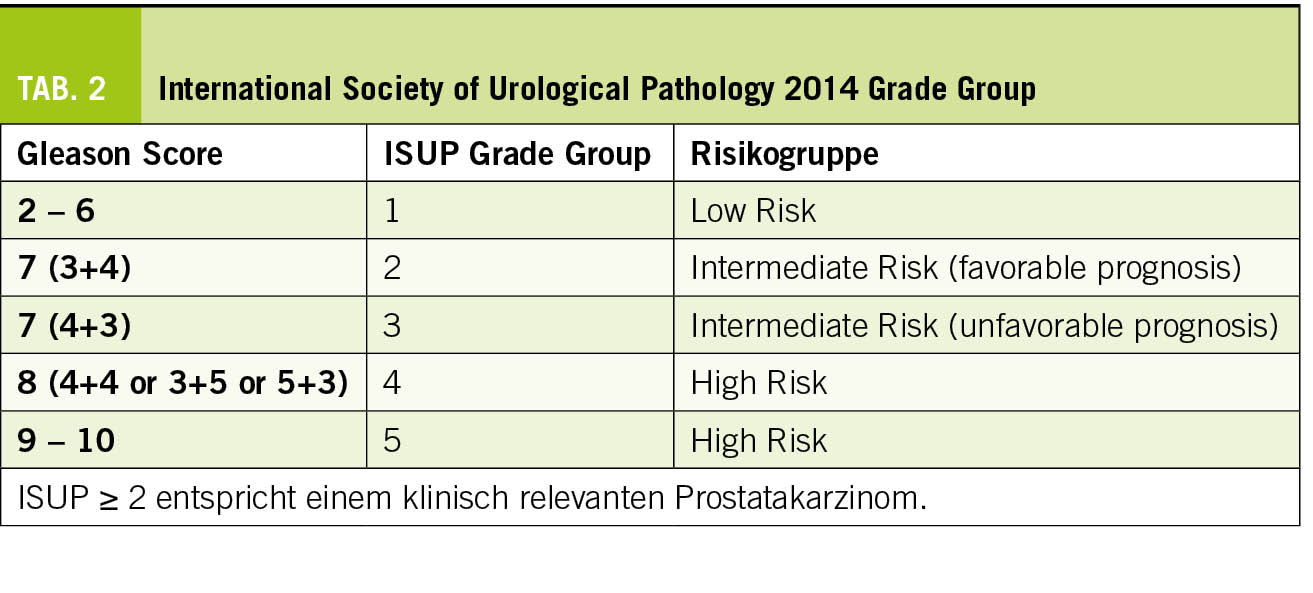Viewport: 1313px width, 593px height.
Task: Click the 8 (4+4 or 3+5 or 5+3) cell
Action: (183, 383)
